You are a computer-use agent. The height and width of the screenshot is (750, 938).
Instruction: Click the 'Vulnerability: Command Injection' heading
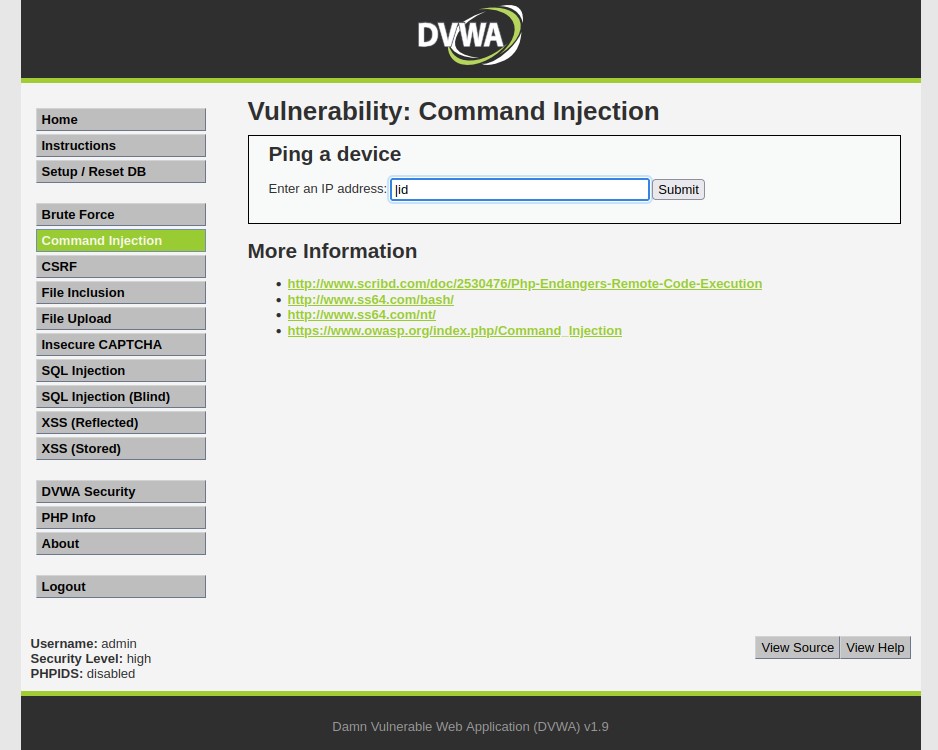[453, 111]
